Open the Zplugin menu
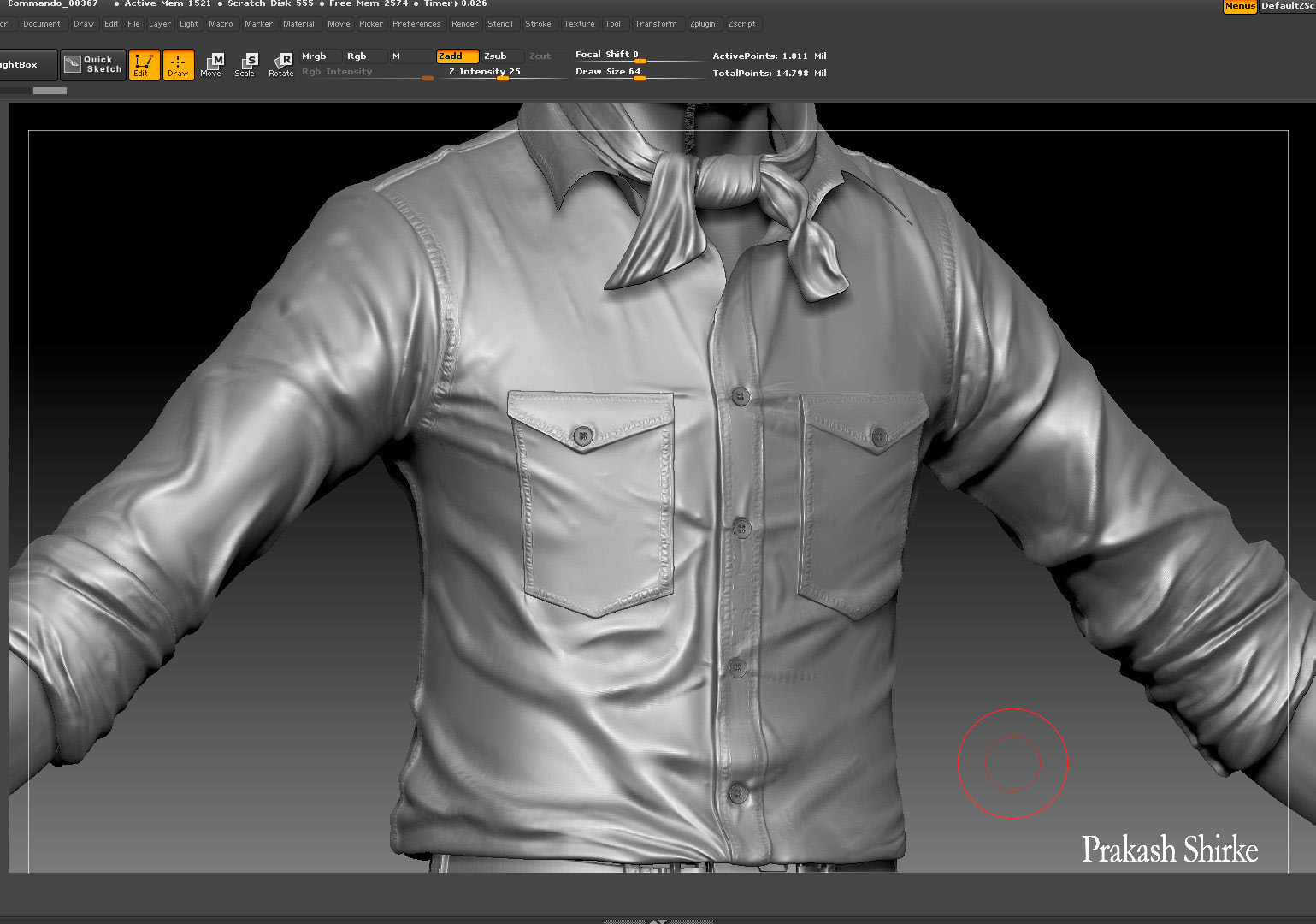The height and width of the screenshot is (924, 1316). (x=702, y=24)
